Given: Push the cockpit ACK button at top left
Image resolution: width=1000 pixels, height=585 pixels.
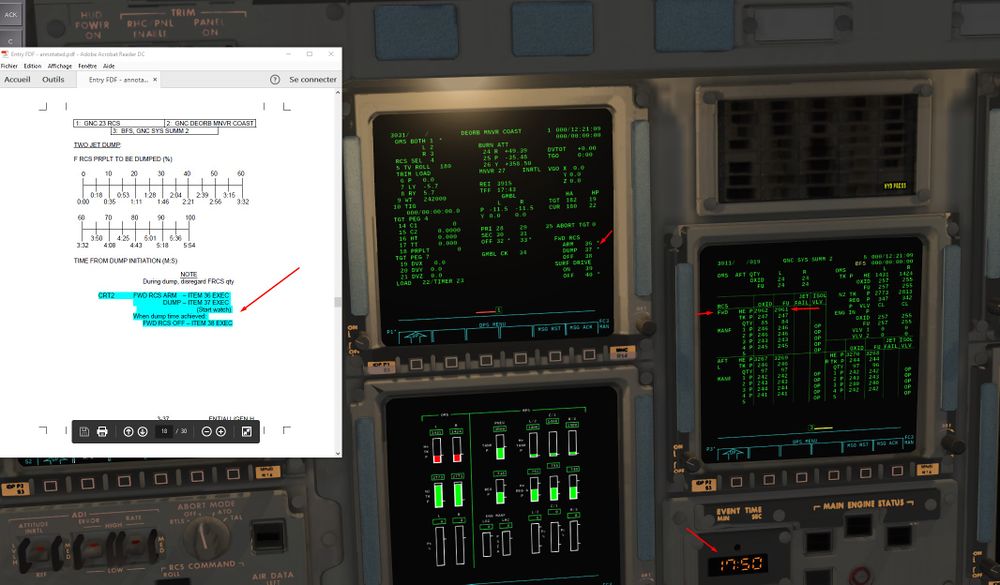Looking at the screenshot, I should click(10, 14).
